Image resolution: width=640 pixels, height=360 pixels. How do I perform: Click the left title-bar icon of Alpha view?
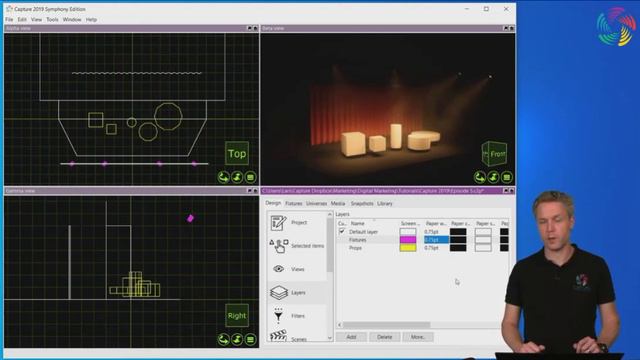tap(250, 28)
